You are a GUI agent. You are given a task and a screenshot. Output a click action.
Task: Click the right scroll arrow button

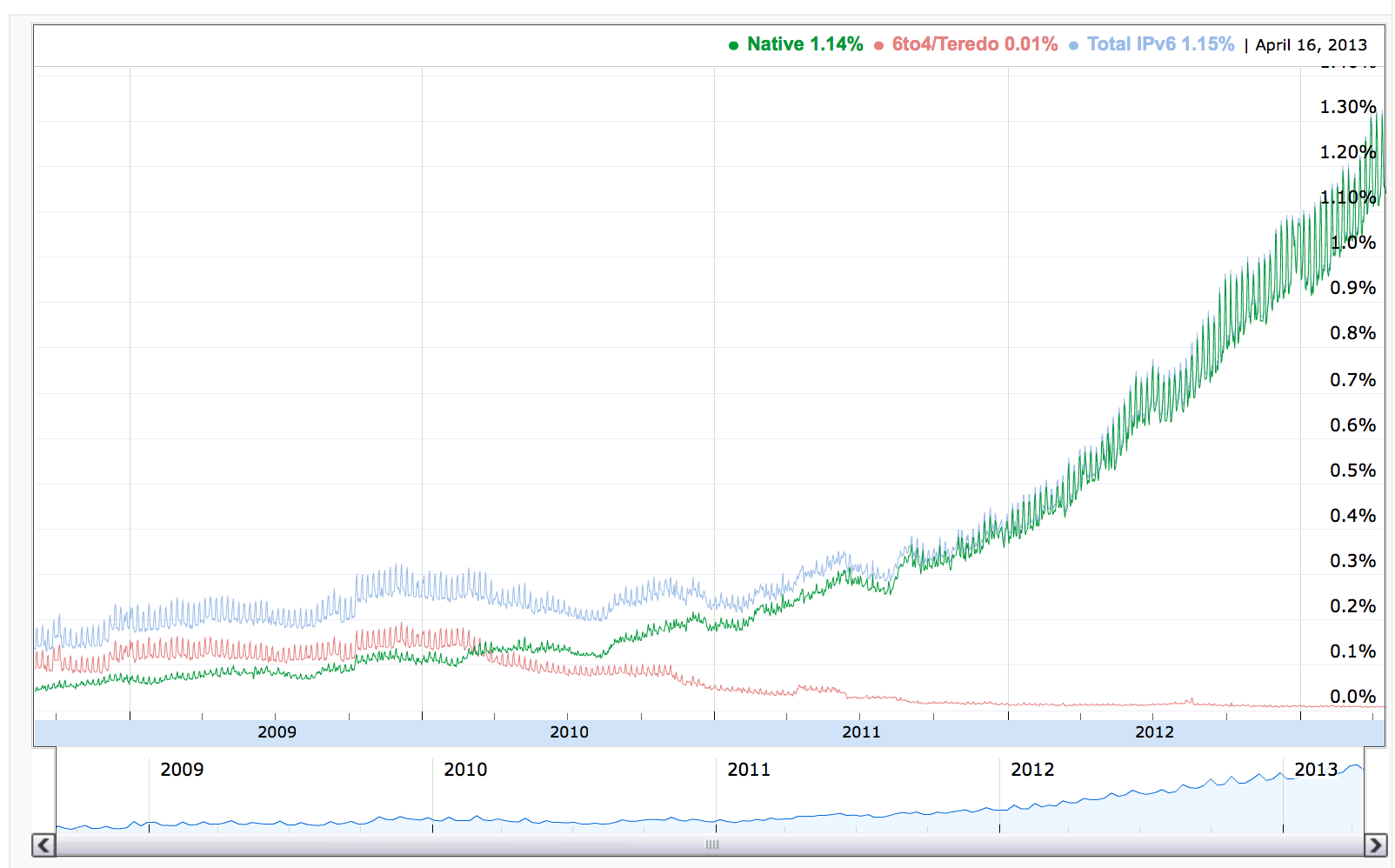(x=1375, y=845)
